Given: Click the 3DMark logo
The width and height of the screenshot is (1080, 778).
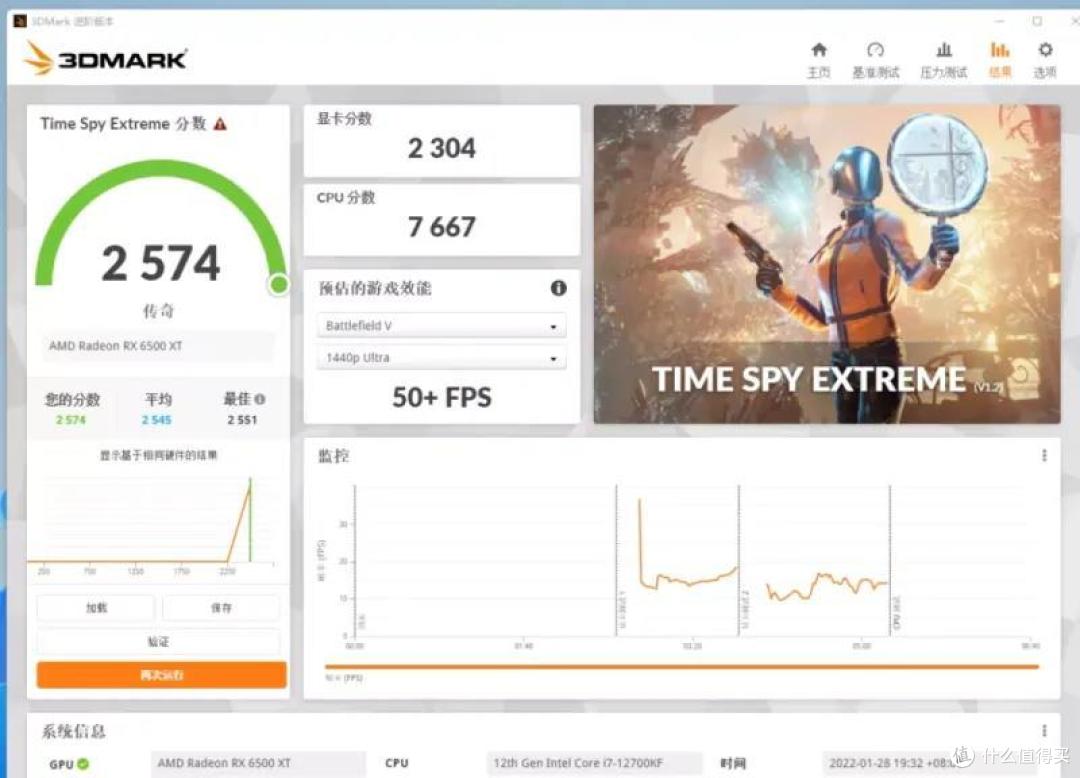Looking at the screenshot, I should coord(105,59).
